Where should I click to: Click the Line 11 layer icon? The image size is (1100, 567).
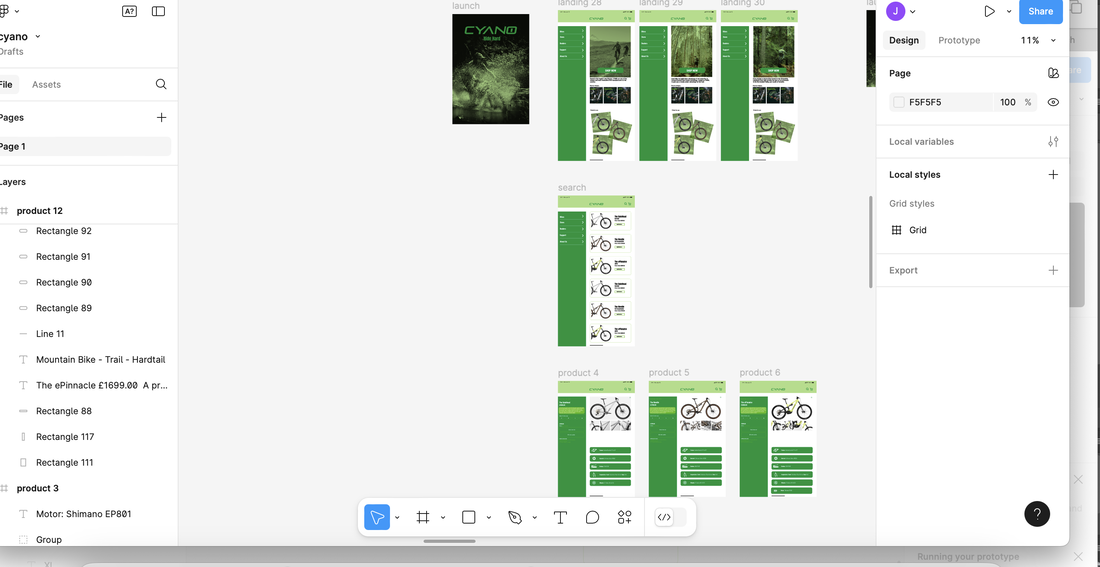click(x=23, y=334)
